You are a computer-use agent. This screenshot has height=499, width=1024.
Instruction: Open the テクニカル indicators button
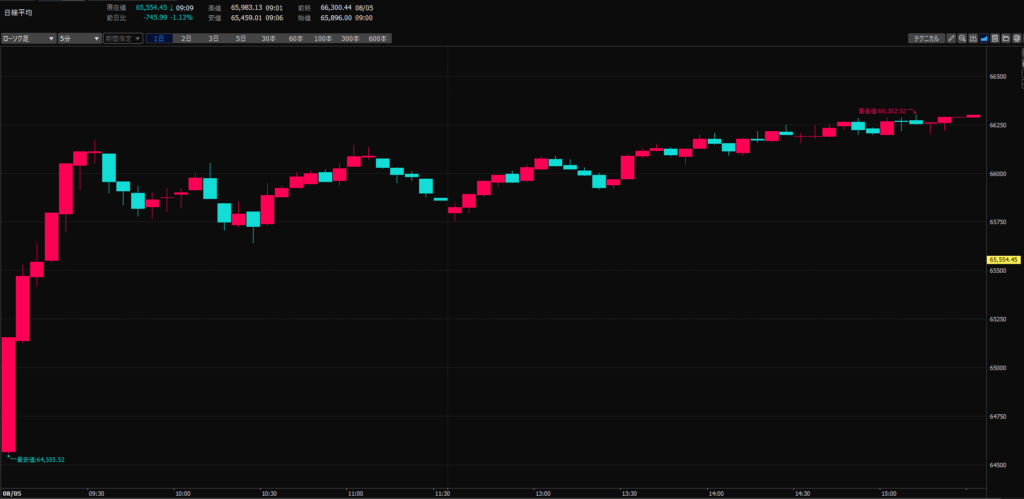tap(927, 39)
